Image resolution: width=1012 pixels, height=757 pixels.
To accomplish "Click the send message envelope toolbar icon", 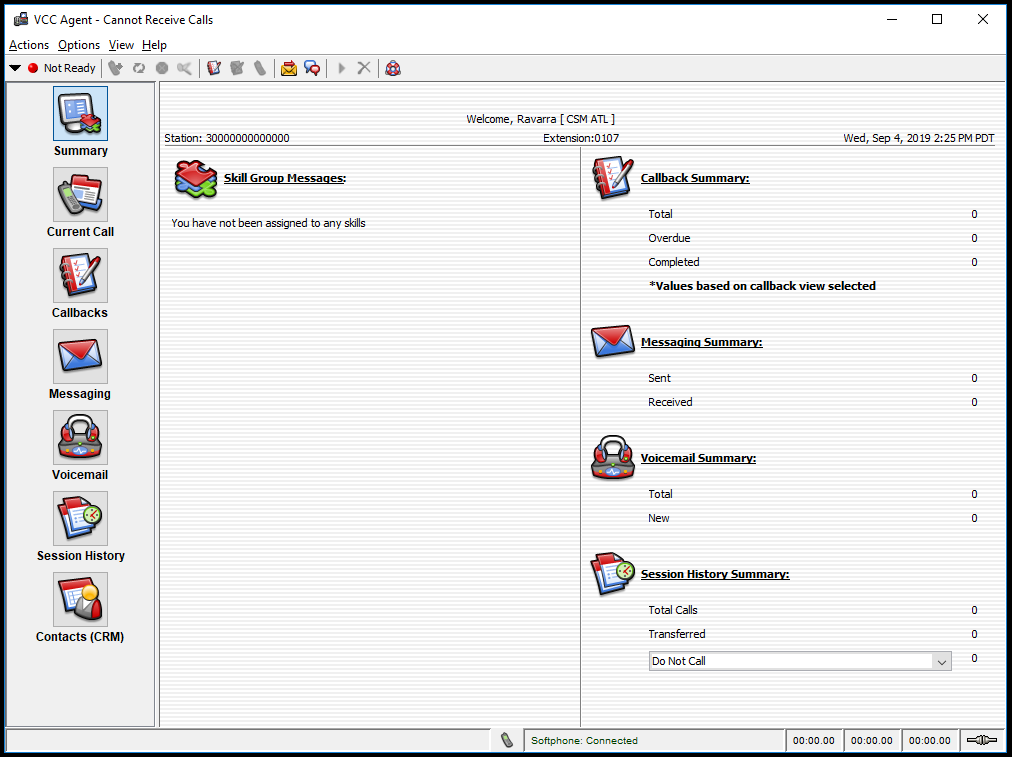I will click(288, 68).
